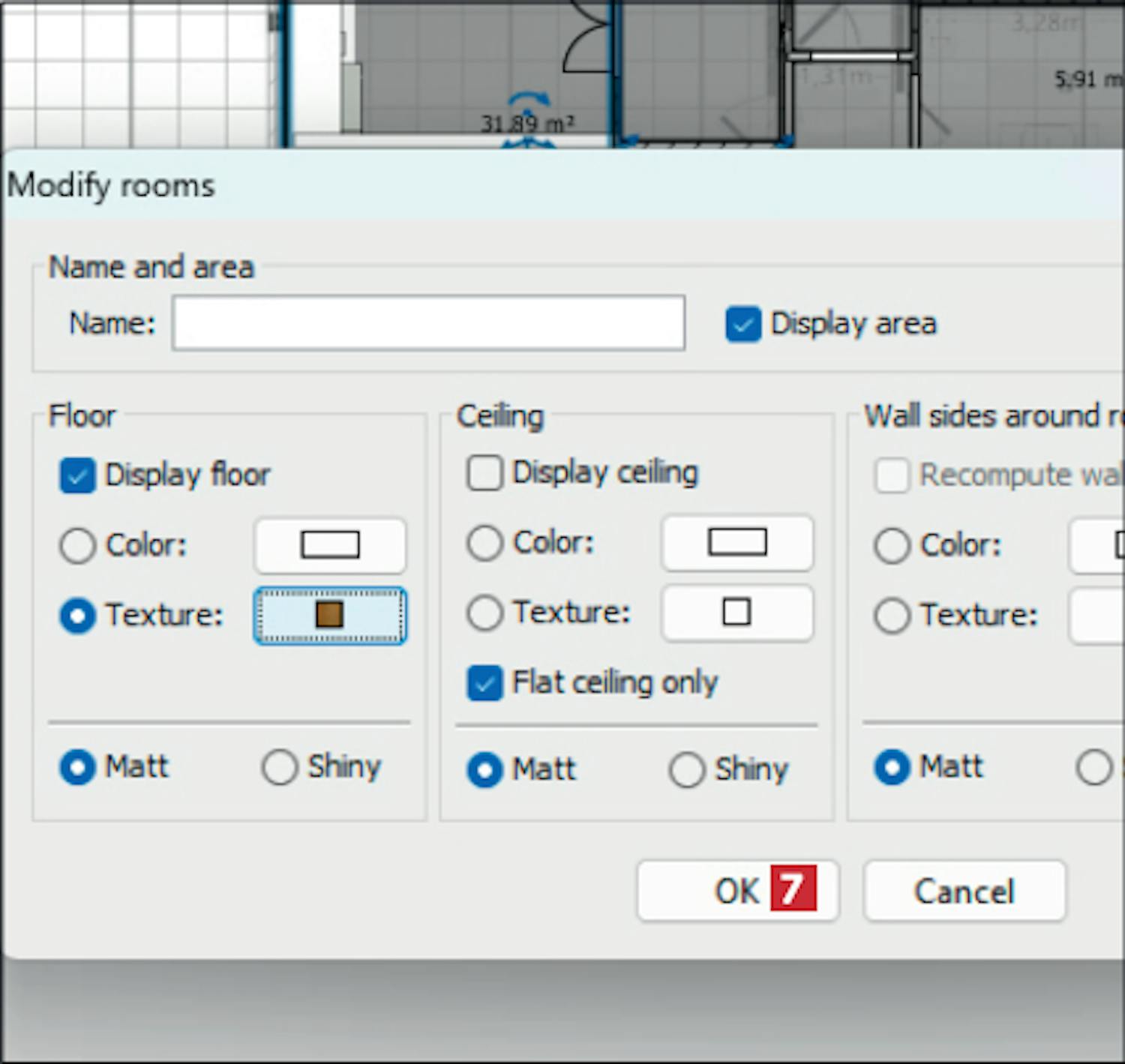Select Matt finish for the ceiling
The image size is (1125, 1064).
pos(484,770)
